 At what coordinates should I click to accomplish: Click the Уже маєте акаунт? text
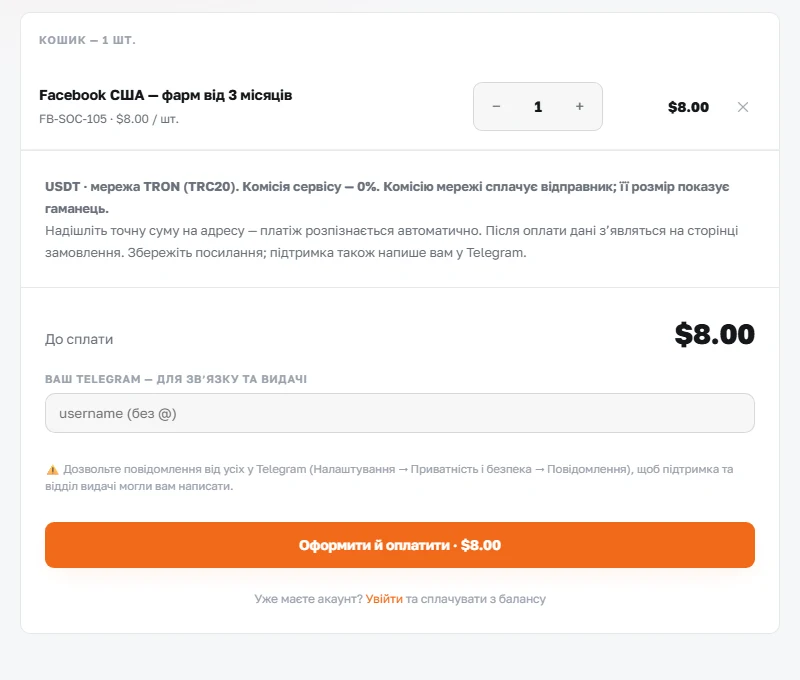point(309,599)
